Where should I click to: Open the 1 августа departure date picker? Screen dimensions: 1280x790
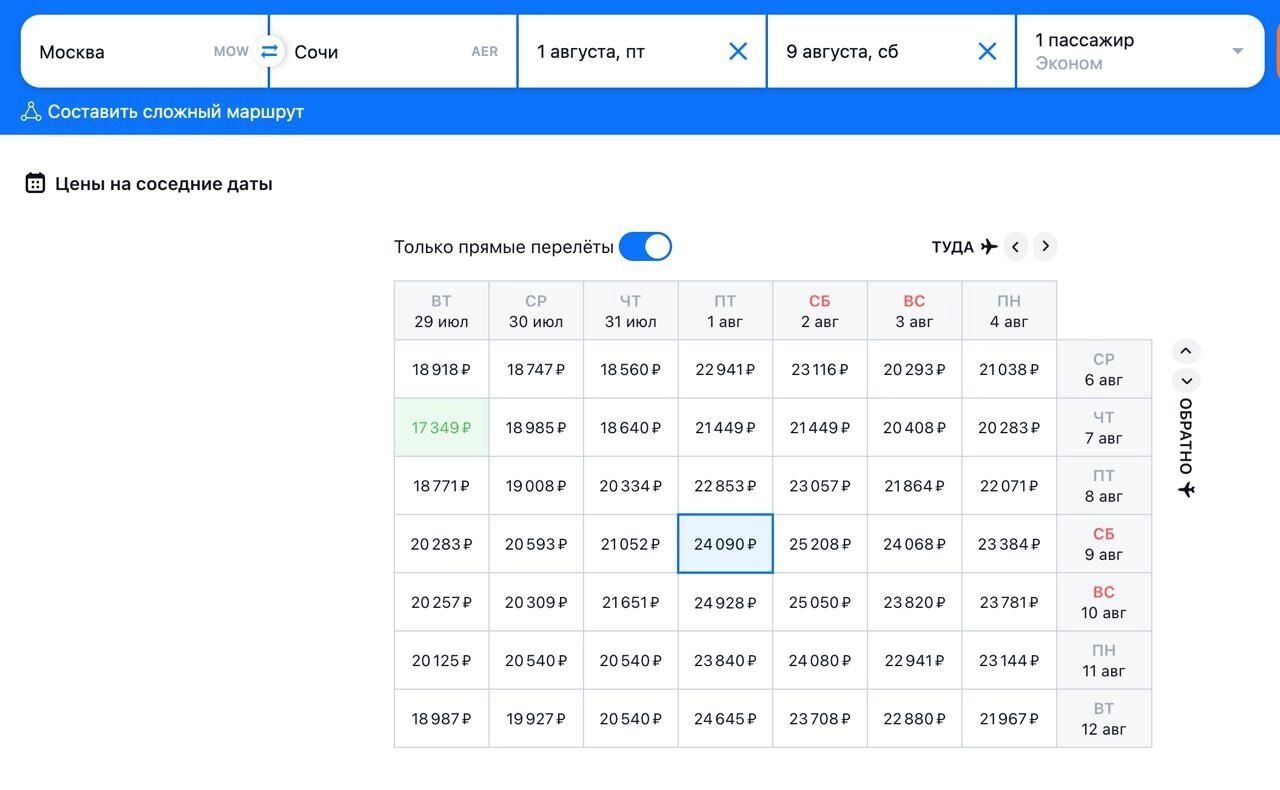point(620,52)
